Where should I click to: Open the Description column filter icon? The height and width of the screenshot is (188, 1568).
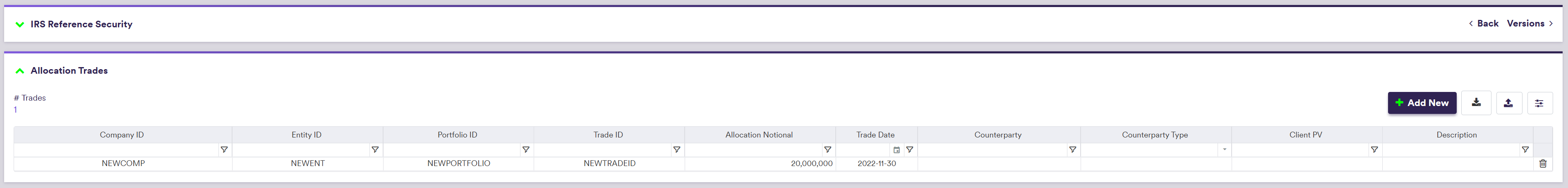coord(1525,149)
